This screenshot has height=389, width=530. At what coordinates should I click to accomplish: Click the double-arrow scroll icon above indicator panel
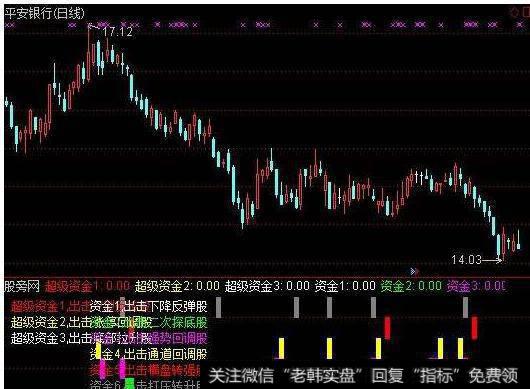tap(414, 271)
